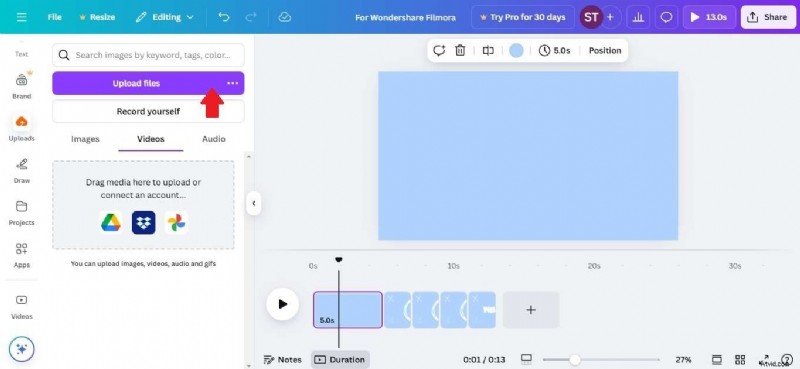Click the timeline playhead marker
Image resolution: width=800 pixels, height=369 pixels.
pos(338,260)
